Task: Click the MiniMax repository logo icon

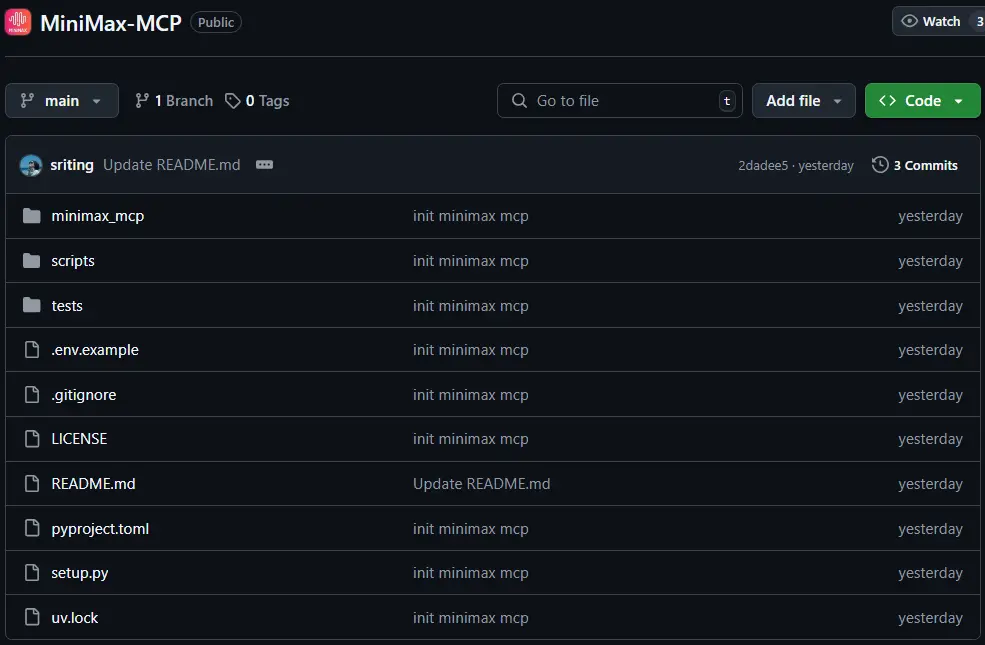Action: 18,22
